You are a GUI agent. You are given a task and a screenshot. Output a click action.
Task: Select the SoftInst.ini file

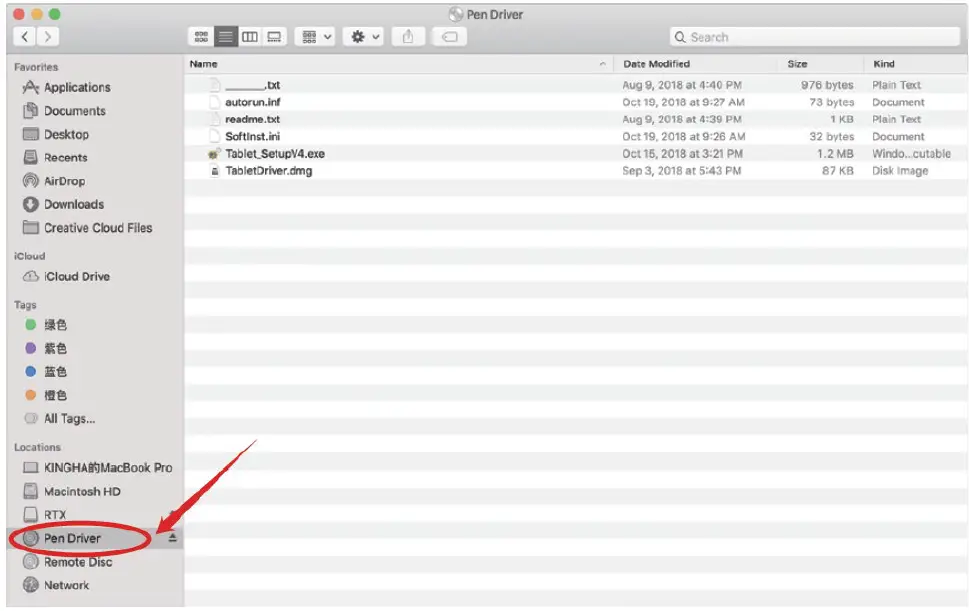click(x=252, y=137)
